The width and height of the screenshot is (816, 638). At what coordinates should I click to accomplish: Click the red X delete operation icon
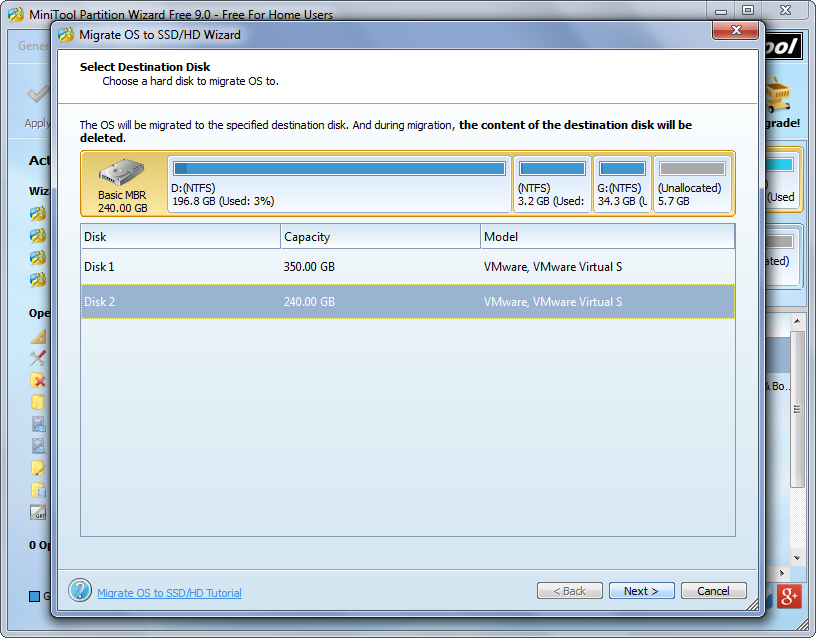click(38, 380)
